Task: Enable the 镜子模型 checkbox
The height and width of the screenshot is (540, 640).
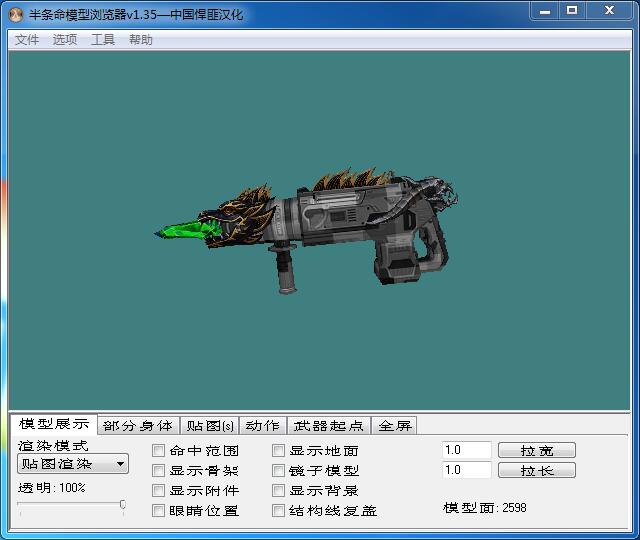Action: point(278,471)
